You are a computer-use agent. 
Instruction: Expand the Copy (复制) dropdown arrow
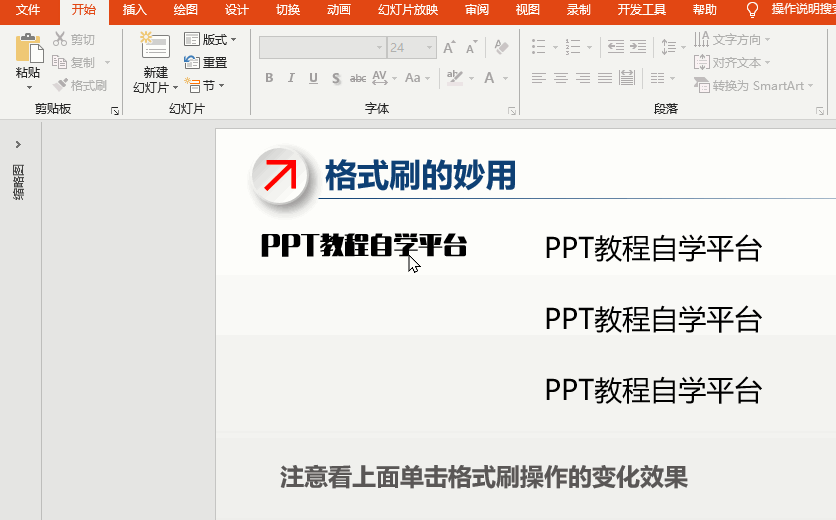107,62
